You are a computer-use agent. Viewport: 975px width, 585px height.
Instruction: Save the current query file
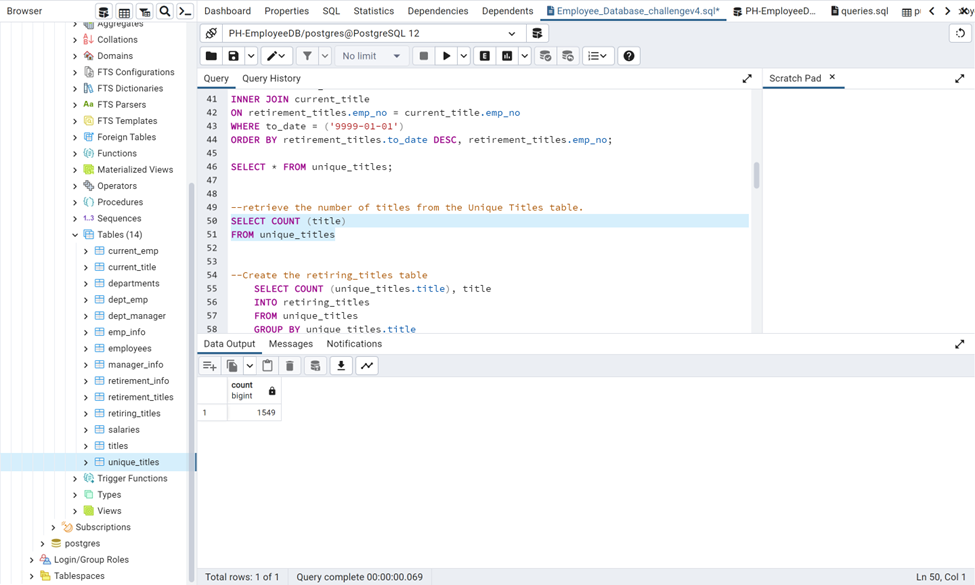point(233,55)
